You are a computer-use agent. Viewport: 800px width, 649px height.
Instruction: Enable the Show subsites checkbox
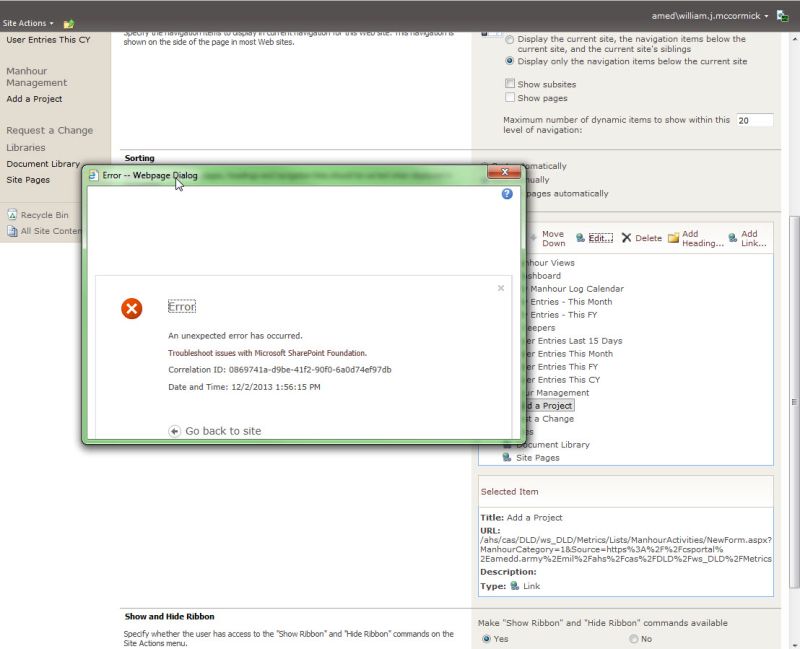click(509, 82)
